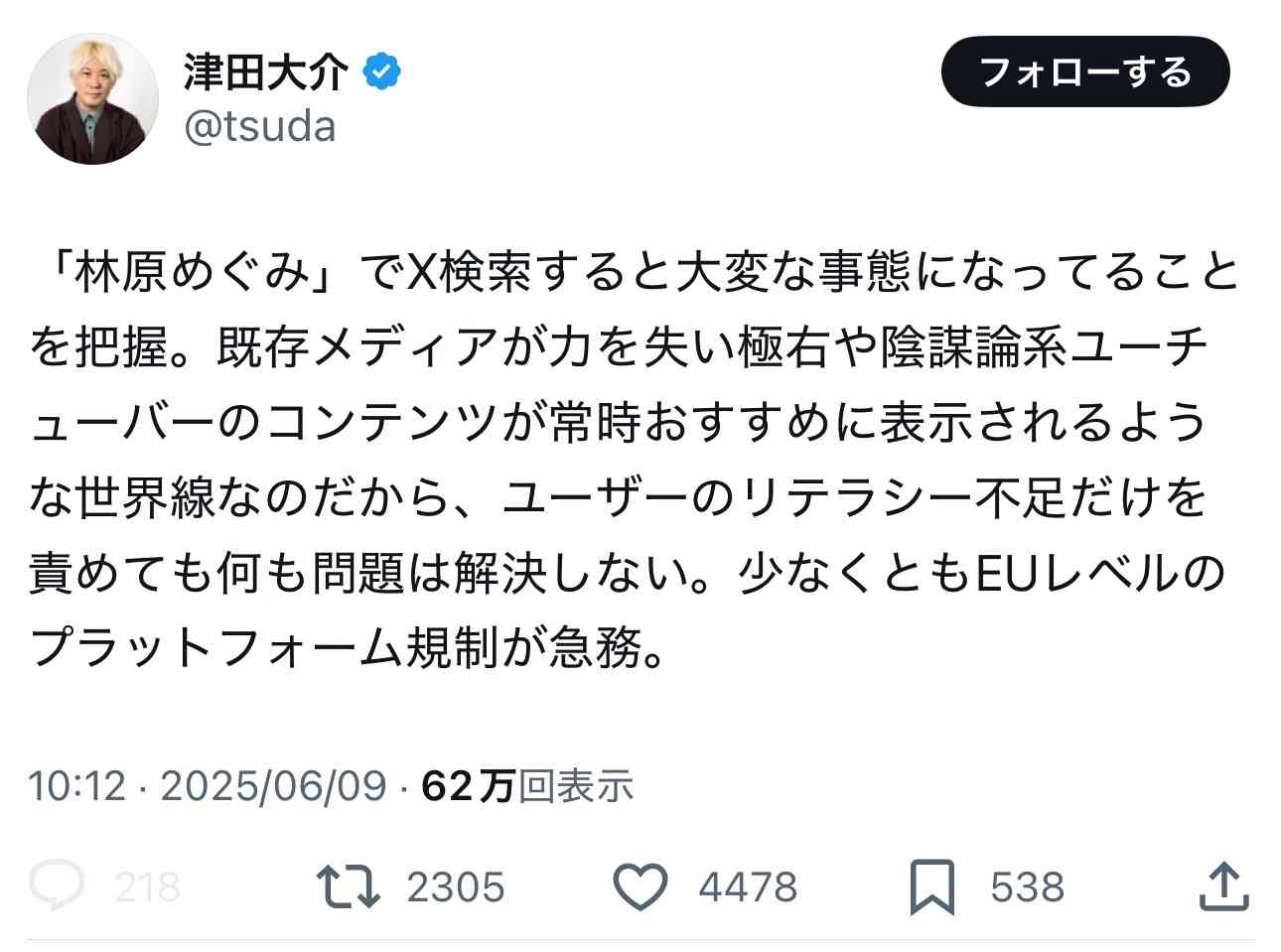
Task: Toggle follow state with フォローする button
Action: pyautogui.click(x=1085, y=70)
